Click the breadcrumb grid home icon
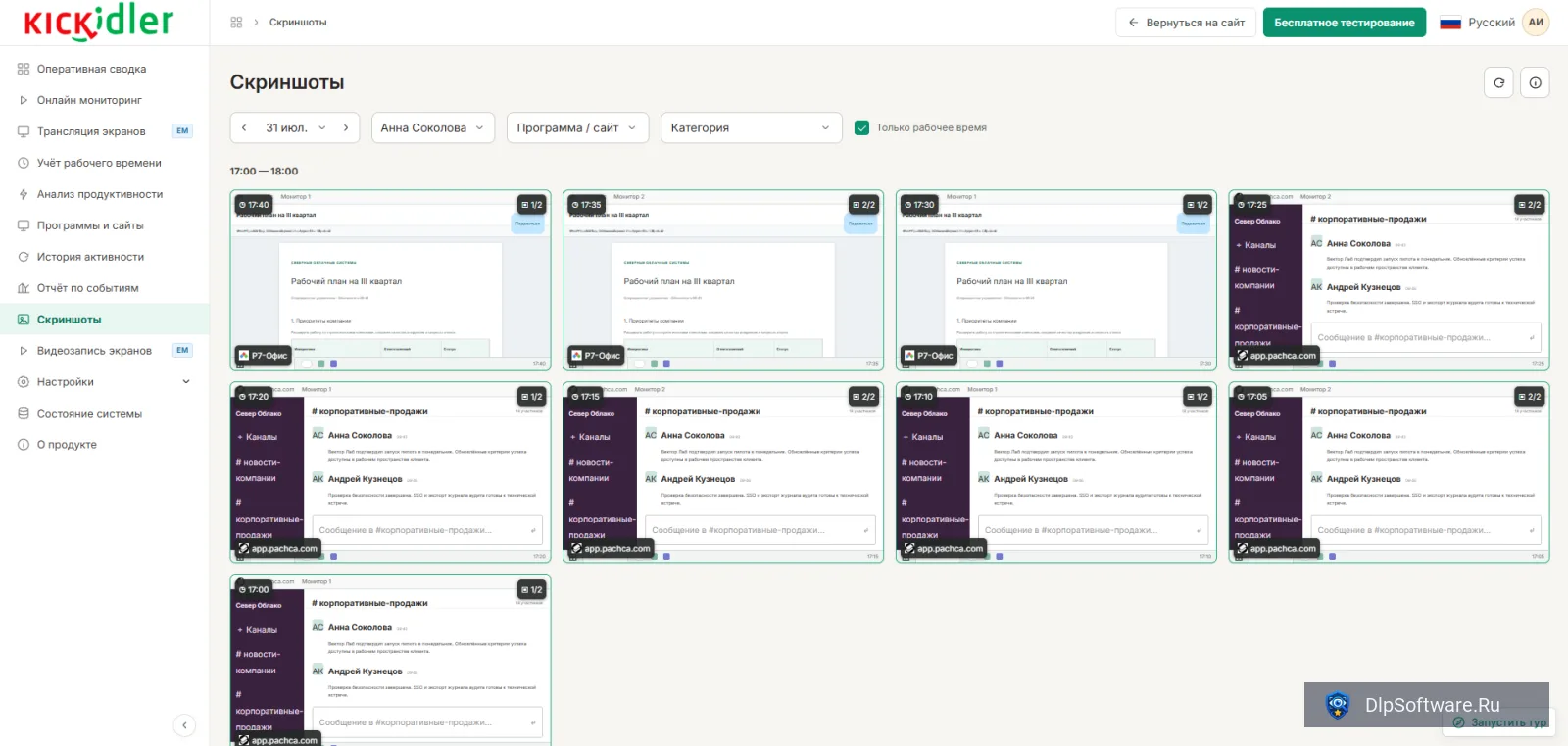Viewport: 1568px width, 746px height. [236, 23]
